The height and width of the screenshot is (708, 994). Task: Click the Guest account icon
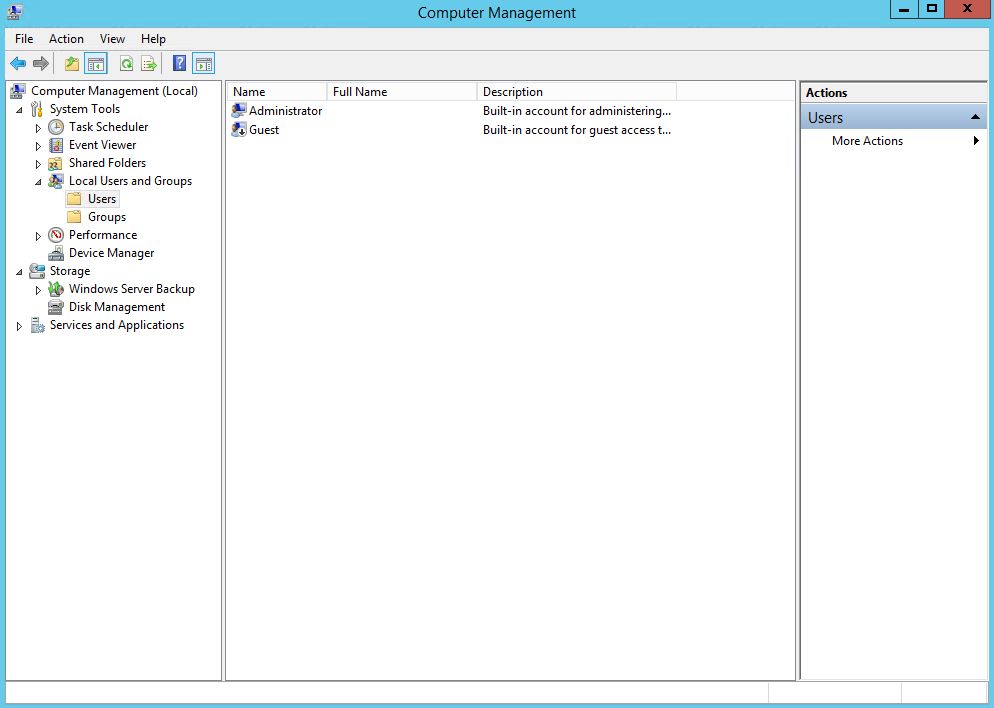[x=238, y=130]
